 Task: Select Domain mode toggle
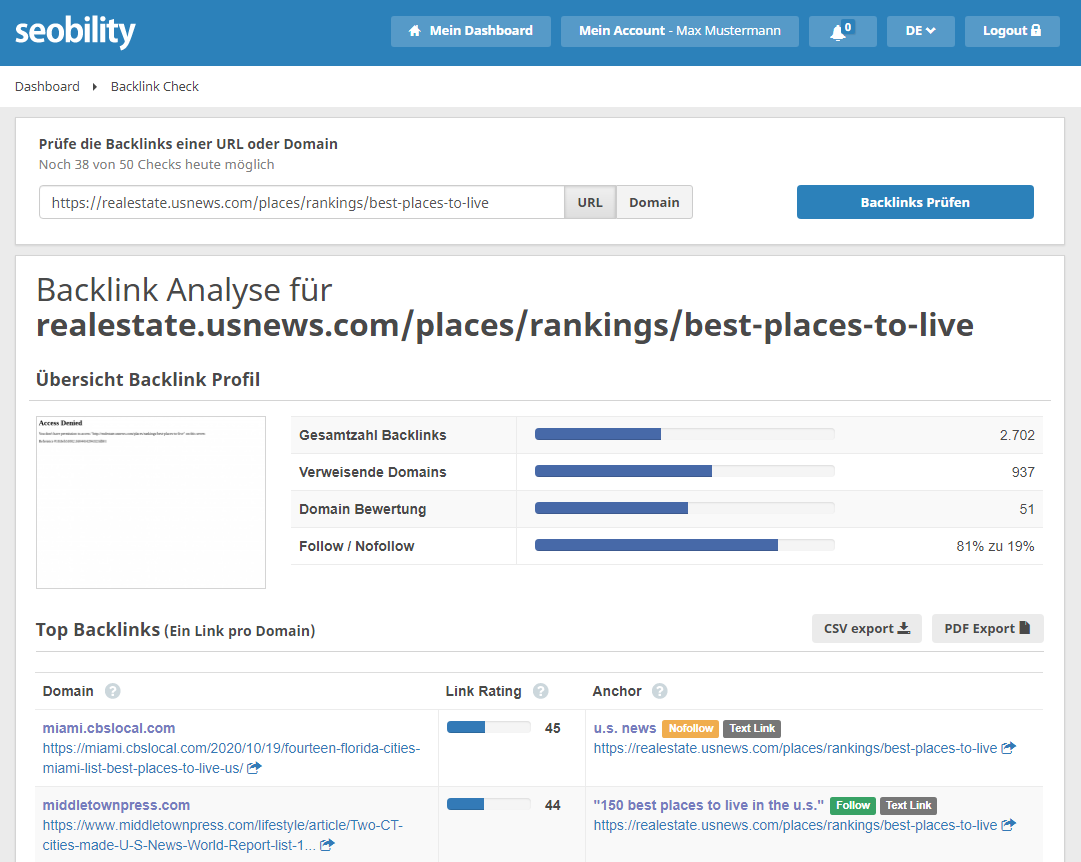[x=654, y=202]
